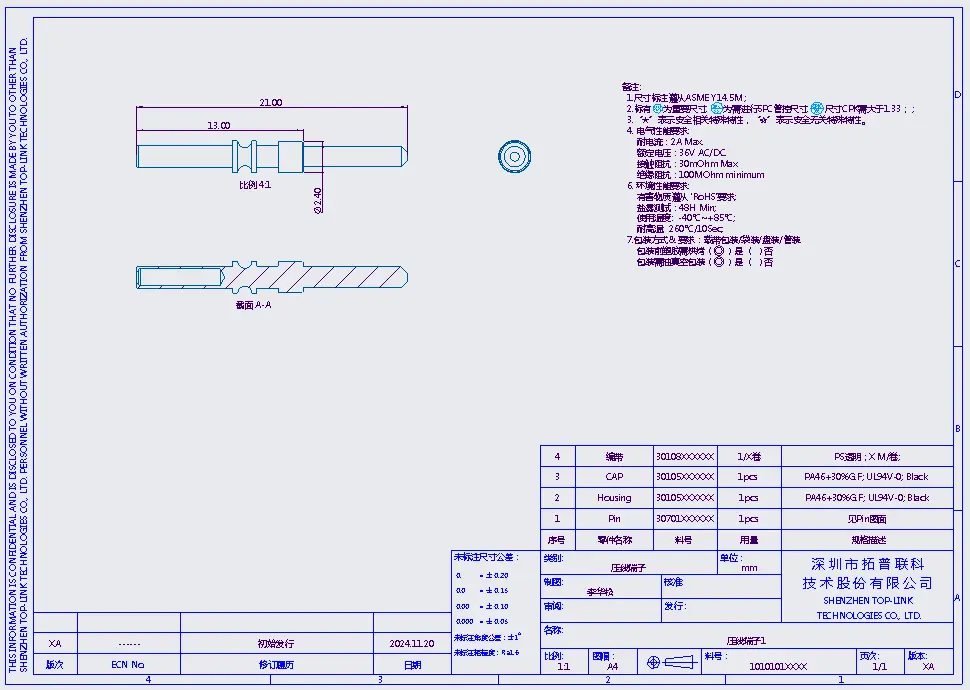Click the 'SHENZHEN TOP-LINK' company name text

point(867,601)
